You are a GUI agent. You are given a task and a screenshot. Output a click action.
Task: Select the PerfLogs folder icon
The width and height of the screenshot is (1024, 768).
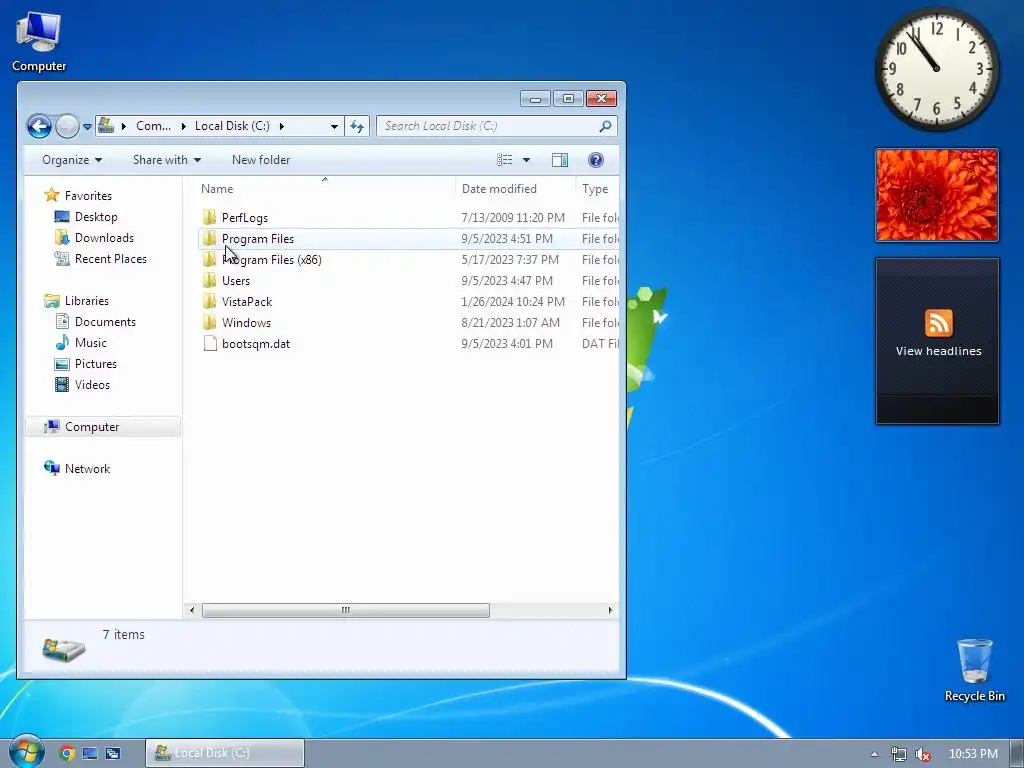(x=210, y=217)
